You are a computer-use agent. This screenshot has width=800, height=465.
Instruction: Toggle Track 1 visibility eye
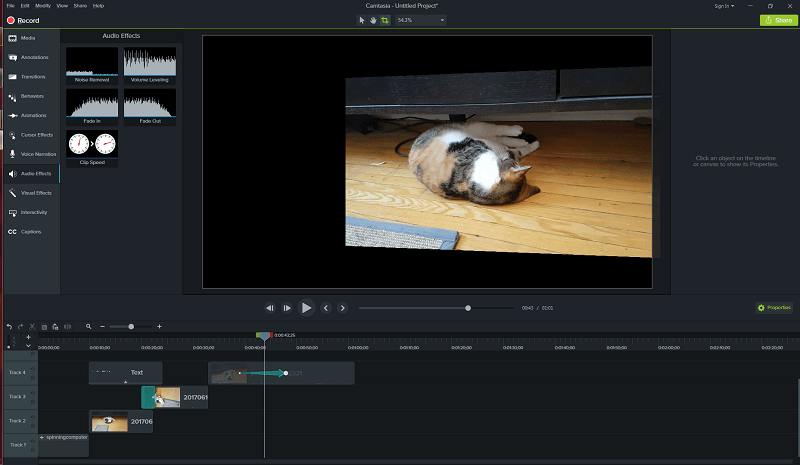pos(33,440)
